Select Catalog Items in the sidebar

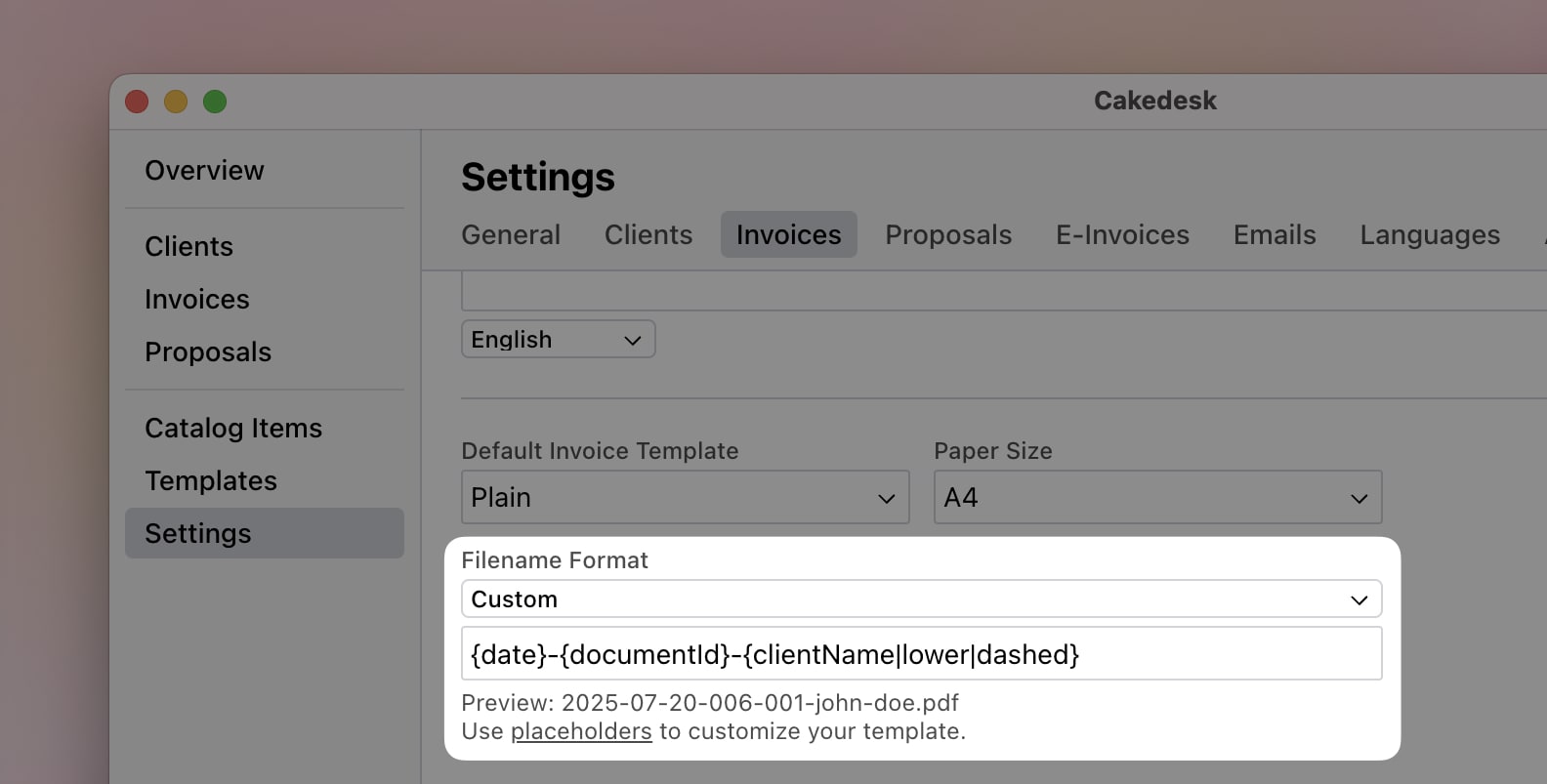pos(233,428)
